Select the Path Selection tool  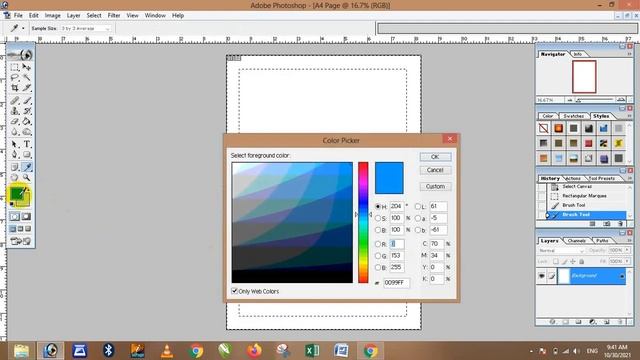(x=15, y=144)
